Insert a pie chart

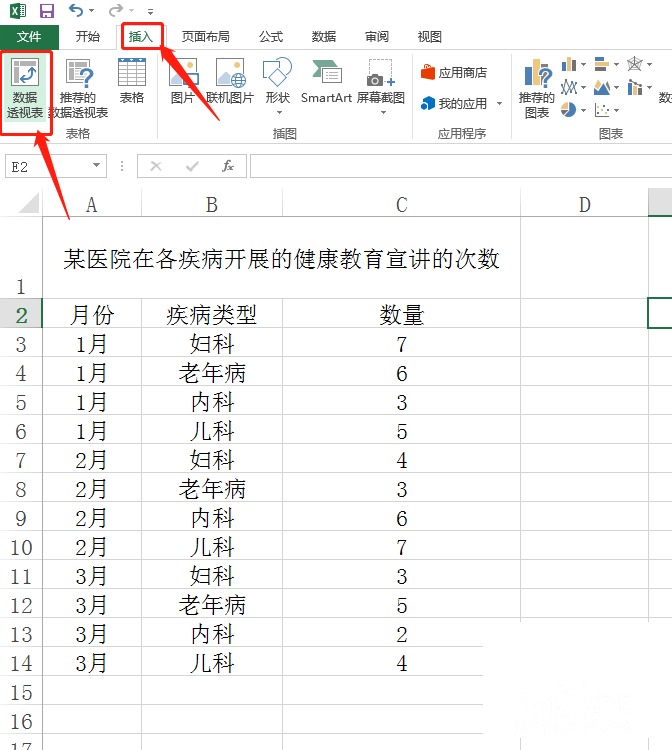pos(569,110)
